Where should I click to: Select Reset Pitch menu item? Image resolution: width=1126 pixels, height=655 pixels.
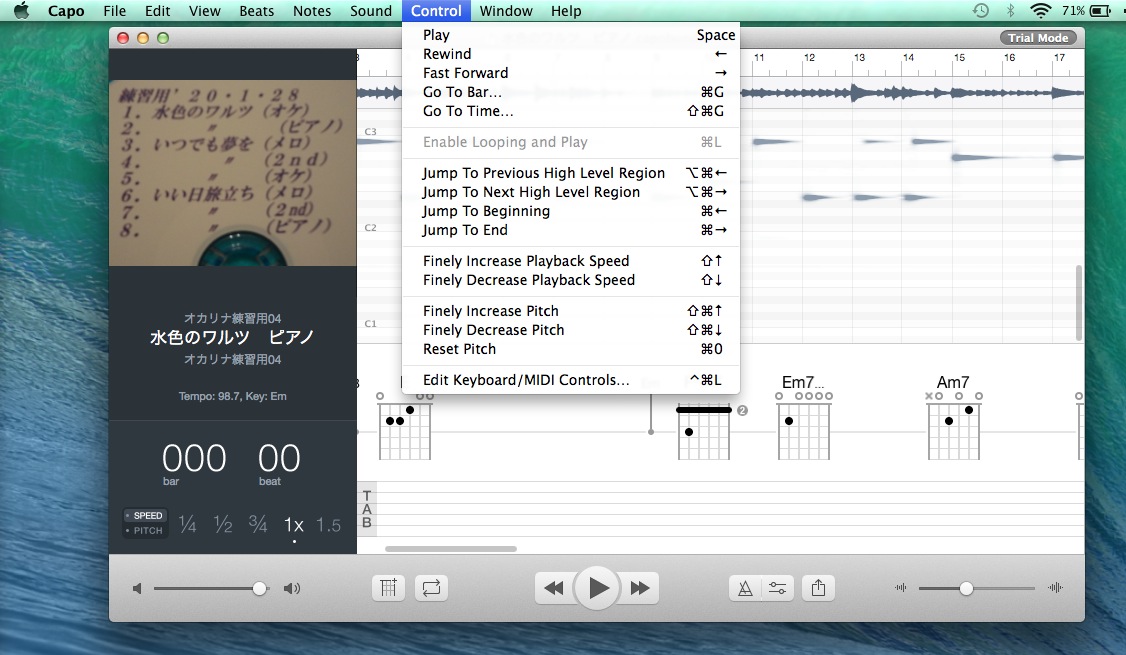coord(459,349)
